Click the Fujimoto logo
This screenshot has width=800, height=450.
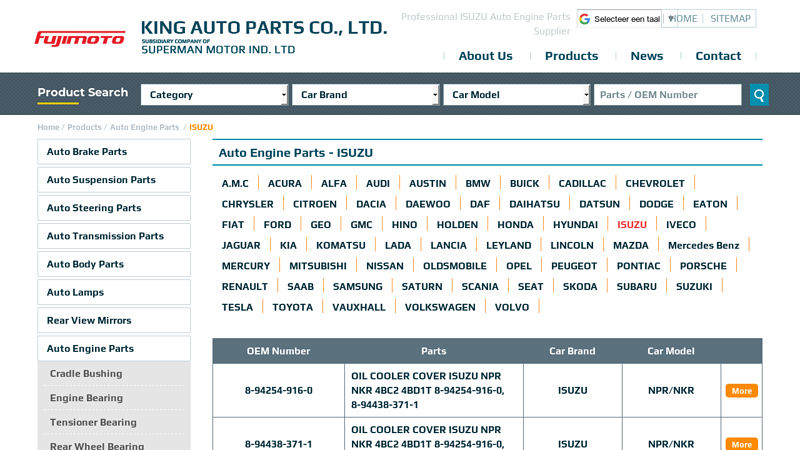[x=80, y=39]
